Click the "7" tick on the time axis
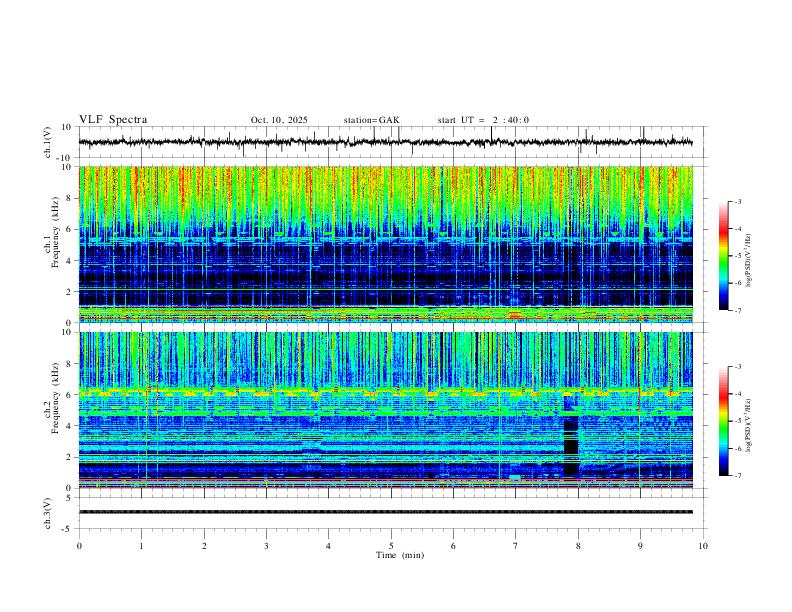Image resolution: width=792 pixels, height=612 pixels. pos(516,546)
